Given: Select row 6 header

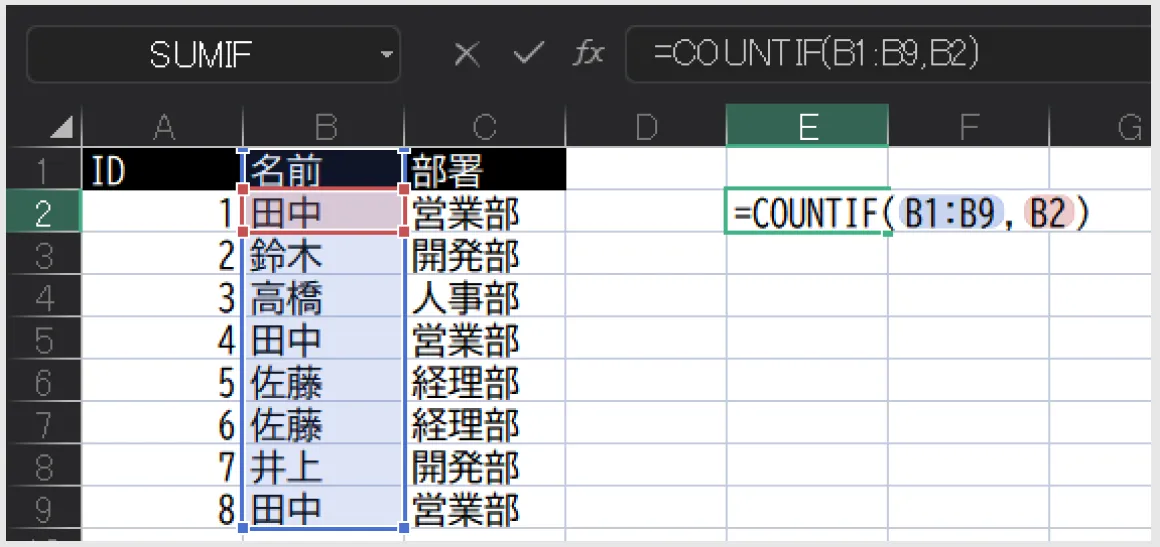Looking at the screenshot, I should coord(43,381).
